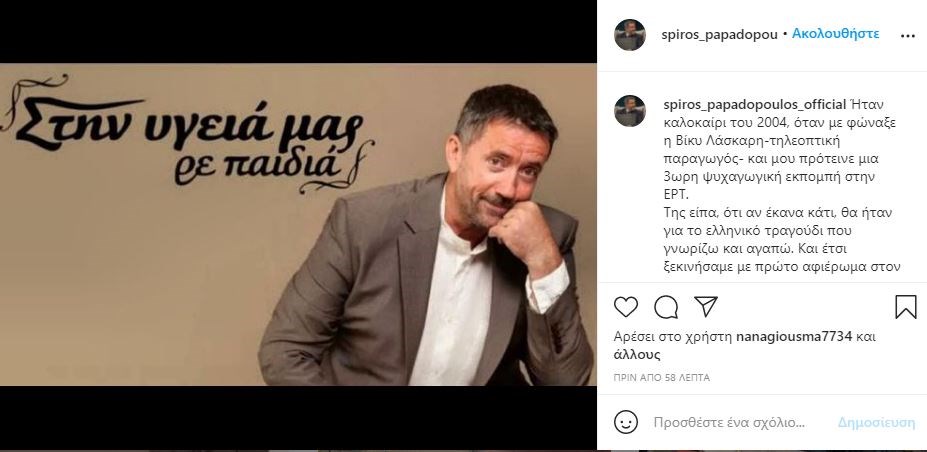Viewport: 927px width, 452px height.
Task: Open the three-dot more options menu
Action: tap(907, 35)
